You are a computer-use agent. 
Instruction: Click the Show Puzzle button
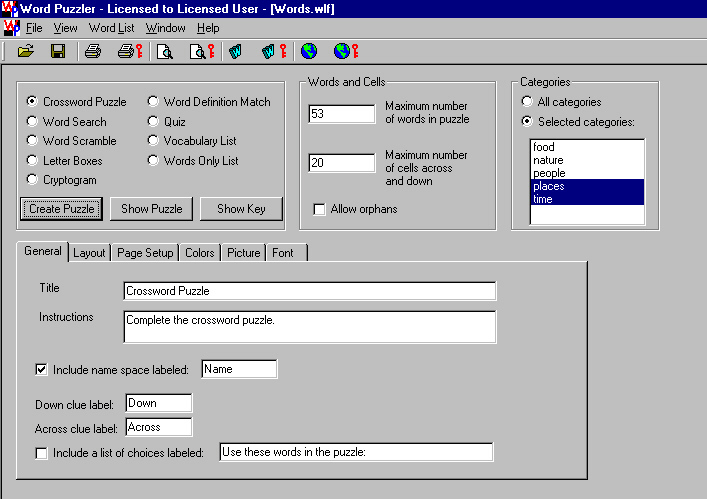tap(152, 209)
